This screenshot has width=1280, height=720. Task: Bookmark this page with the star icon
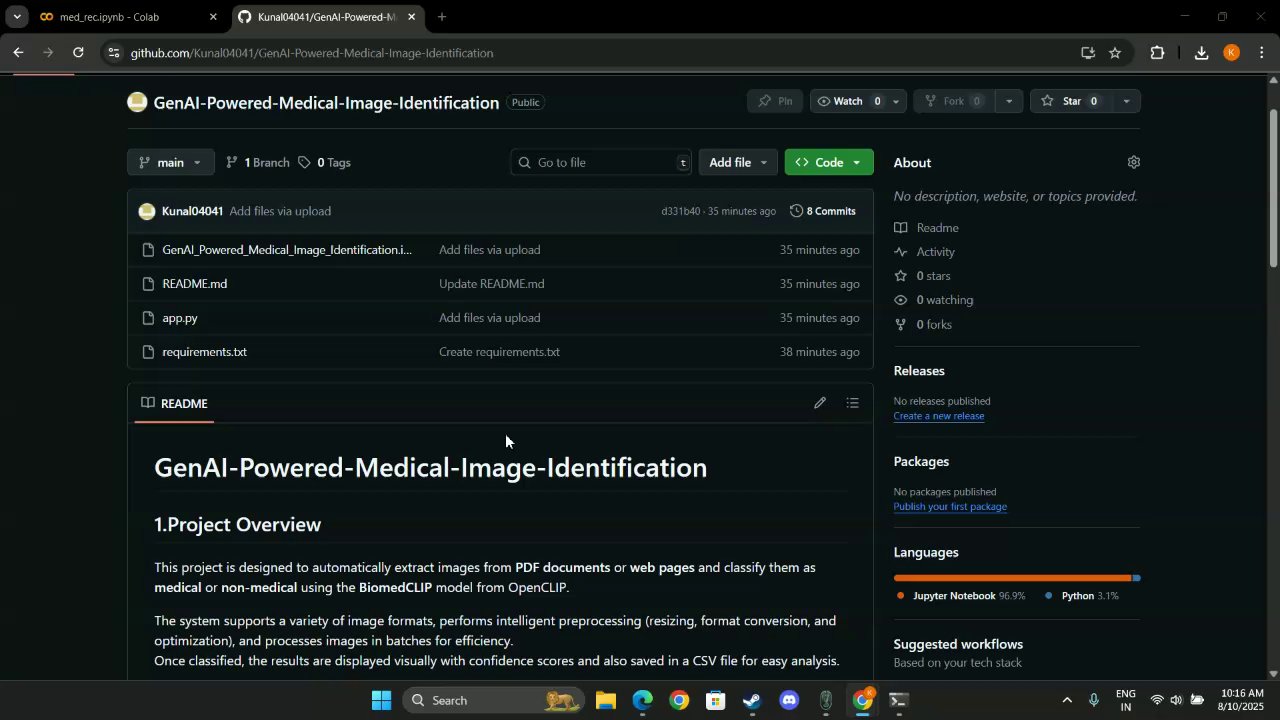(x=1115, y=53)
